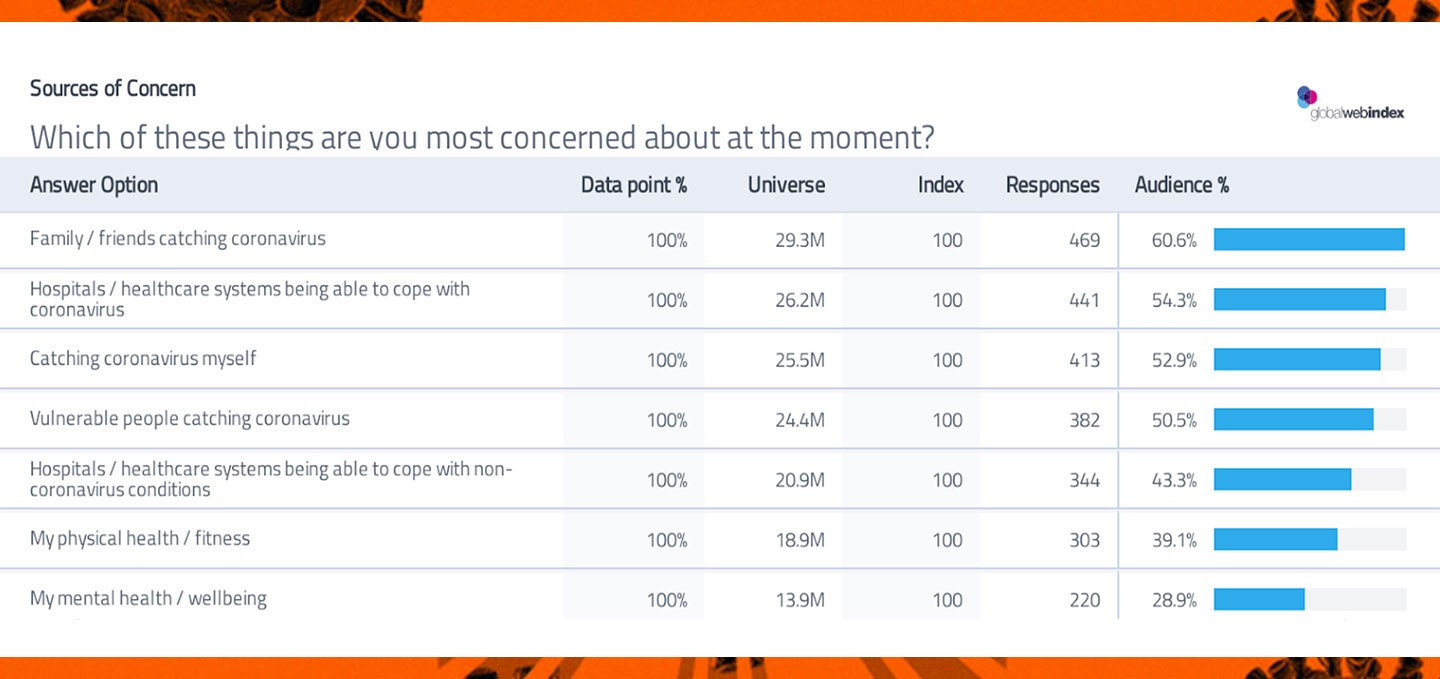The width and height of the screenshot is (1440, 679).
Task: Select 'My mental health / wellbeing' row
Action: 148,598
